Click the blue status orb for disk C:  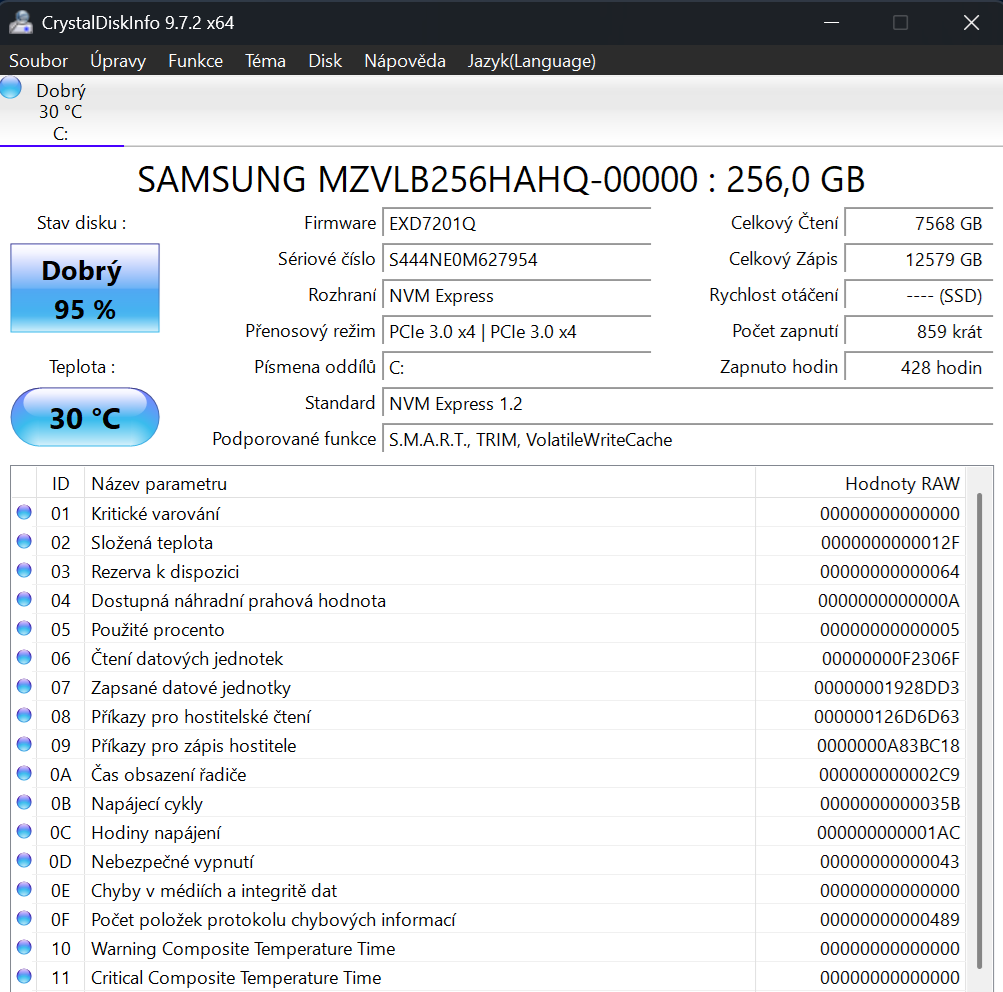12,88
